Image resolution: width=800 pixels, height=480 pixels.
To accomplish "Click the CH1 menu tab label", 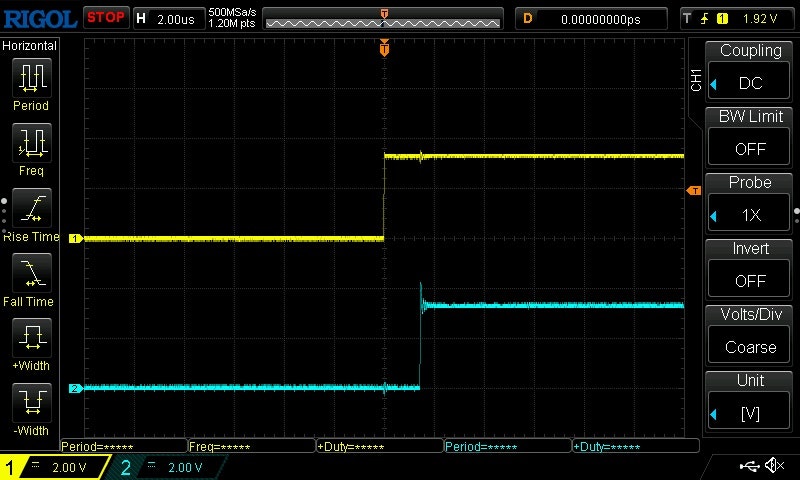I will pos(696,80).
